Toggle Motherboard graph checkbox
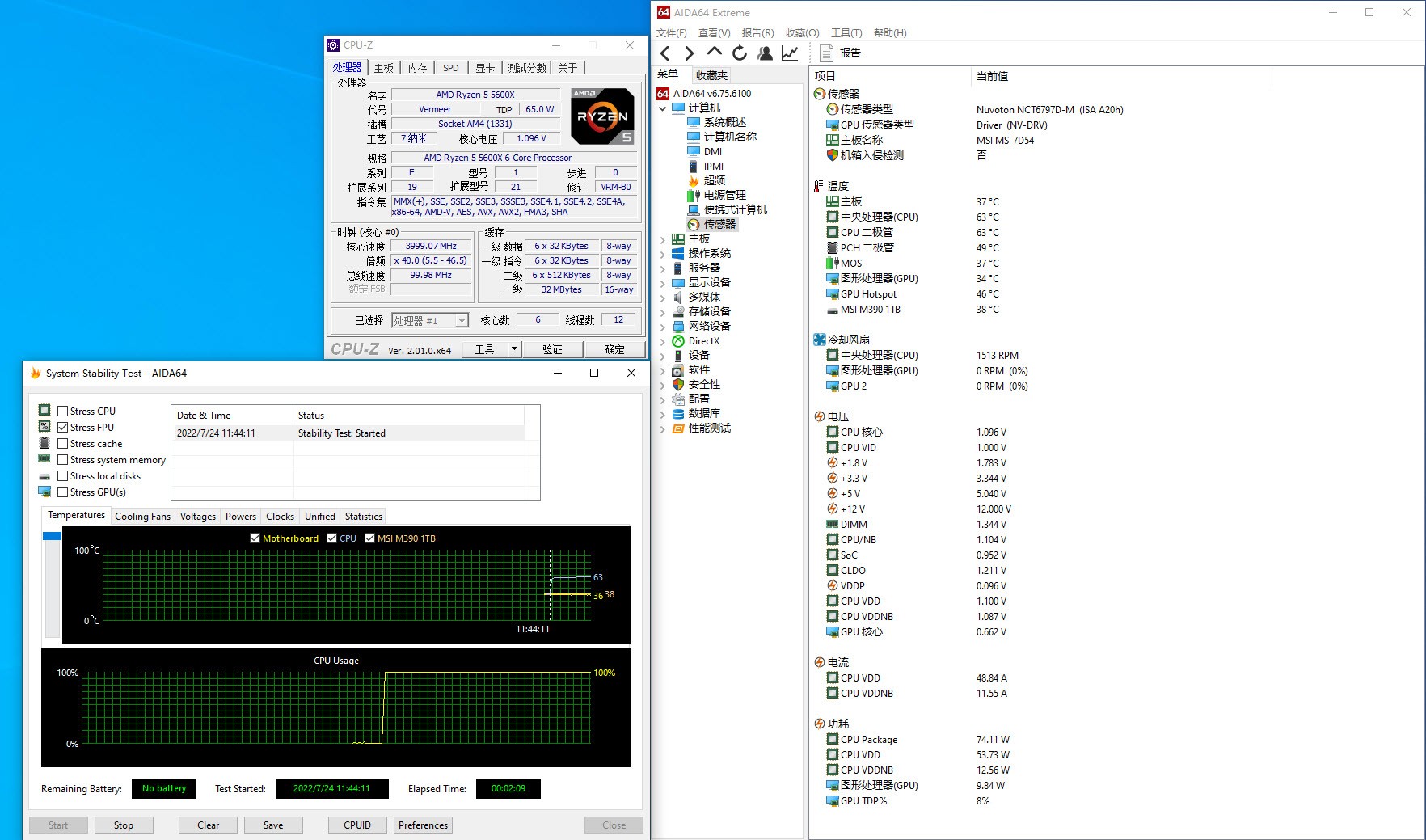 (x=255, y=538)
